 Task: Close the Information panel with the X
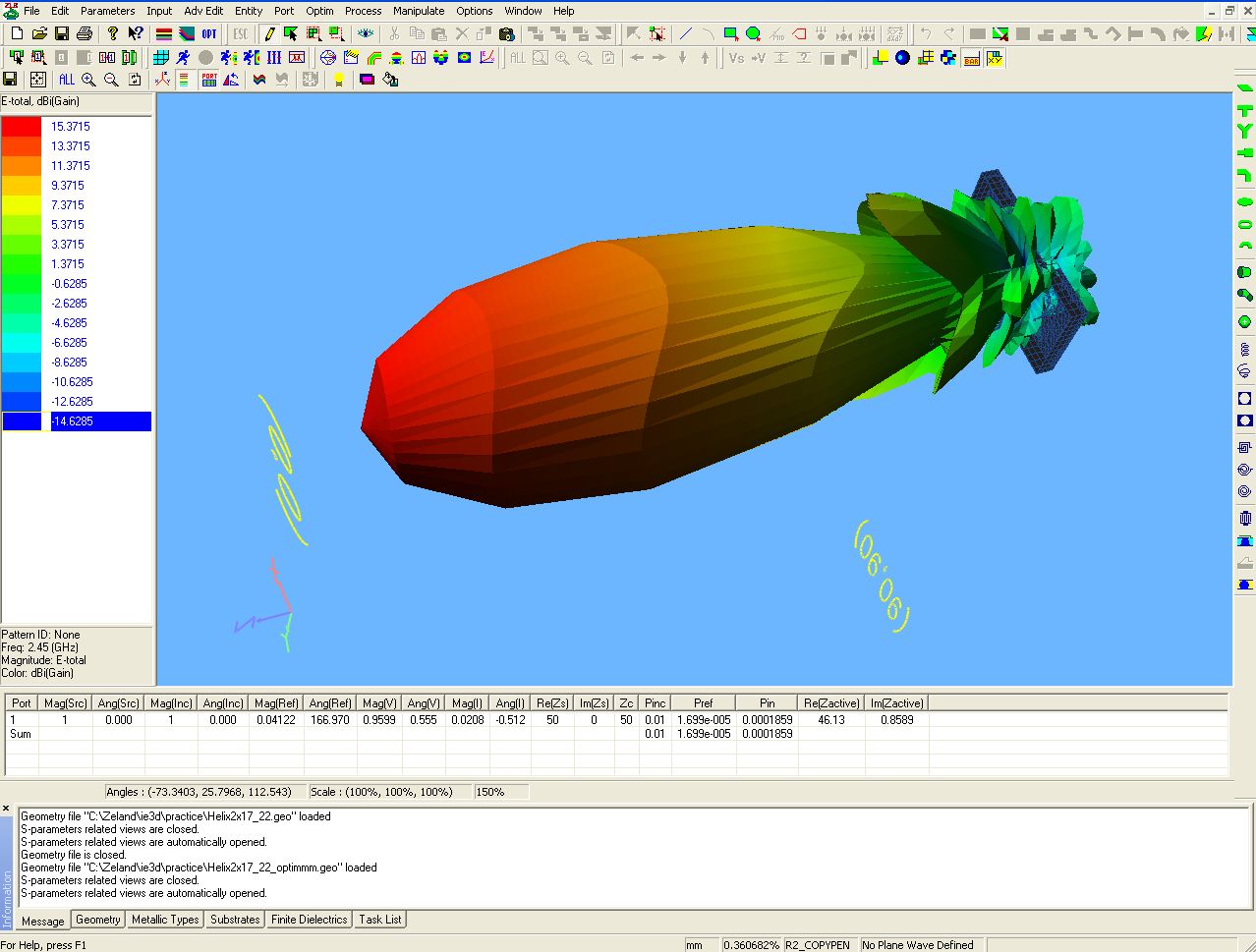(x=7, y=810)
